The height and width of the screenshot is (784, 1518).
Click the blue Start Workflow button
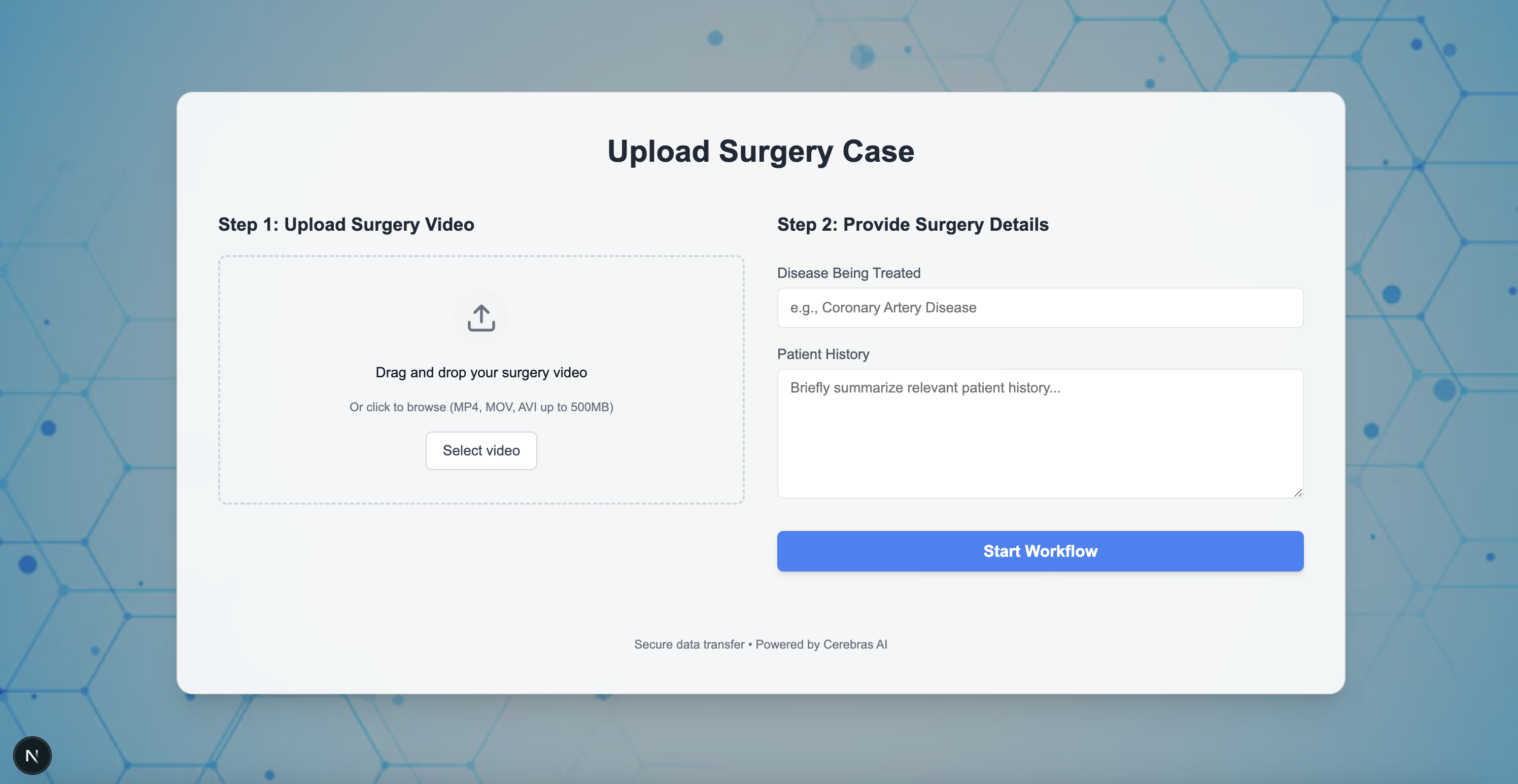click(x=1040, y=551)
